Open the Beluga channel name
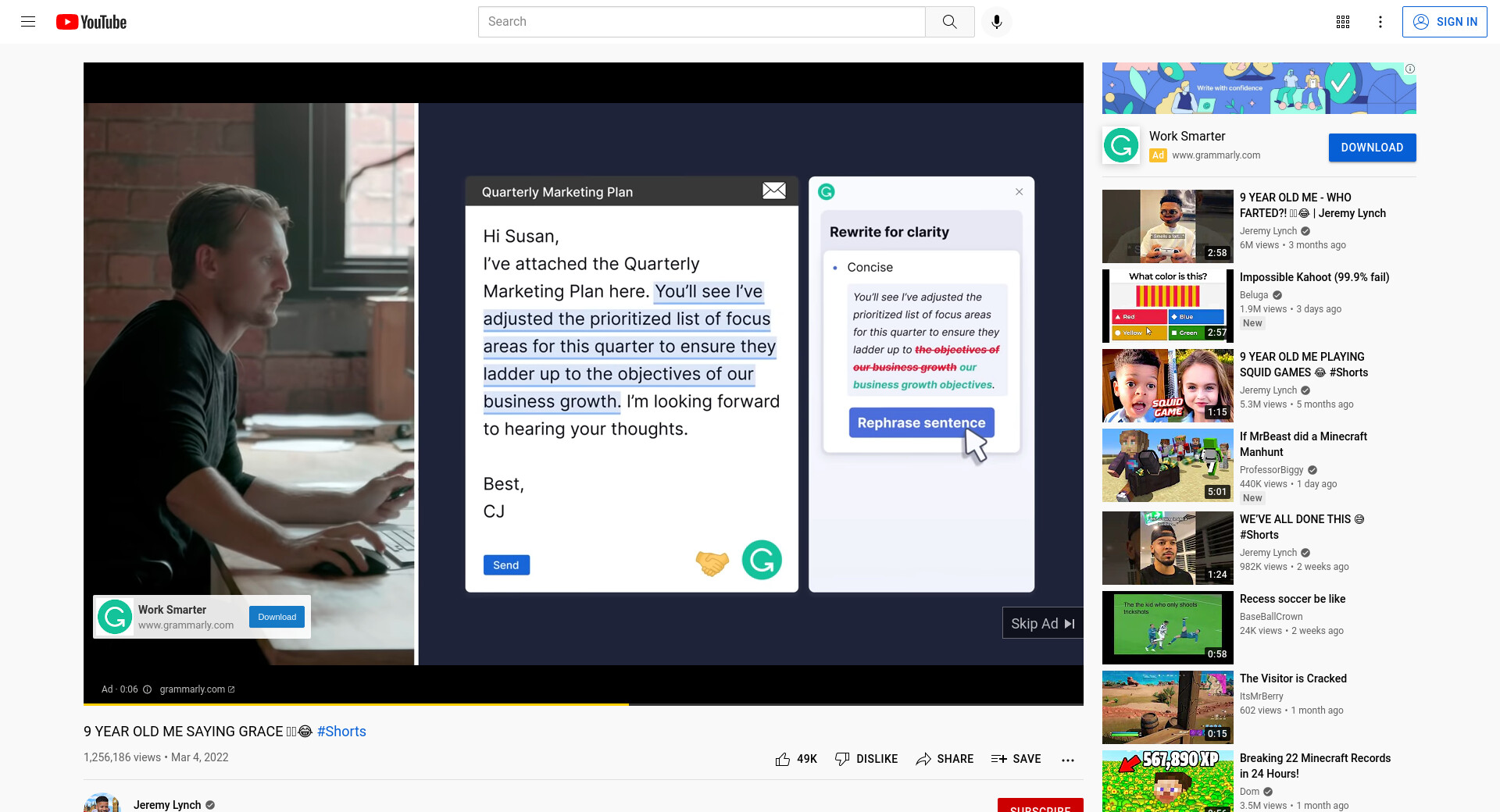 click(x=1254, y=295)
